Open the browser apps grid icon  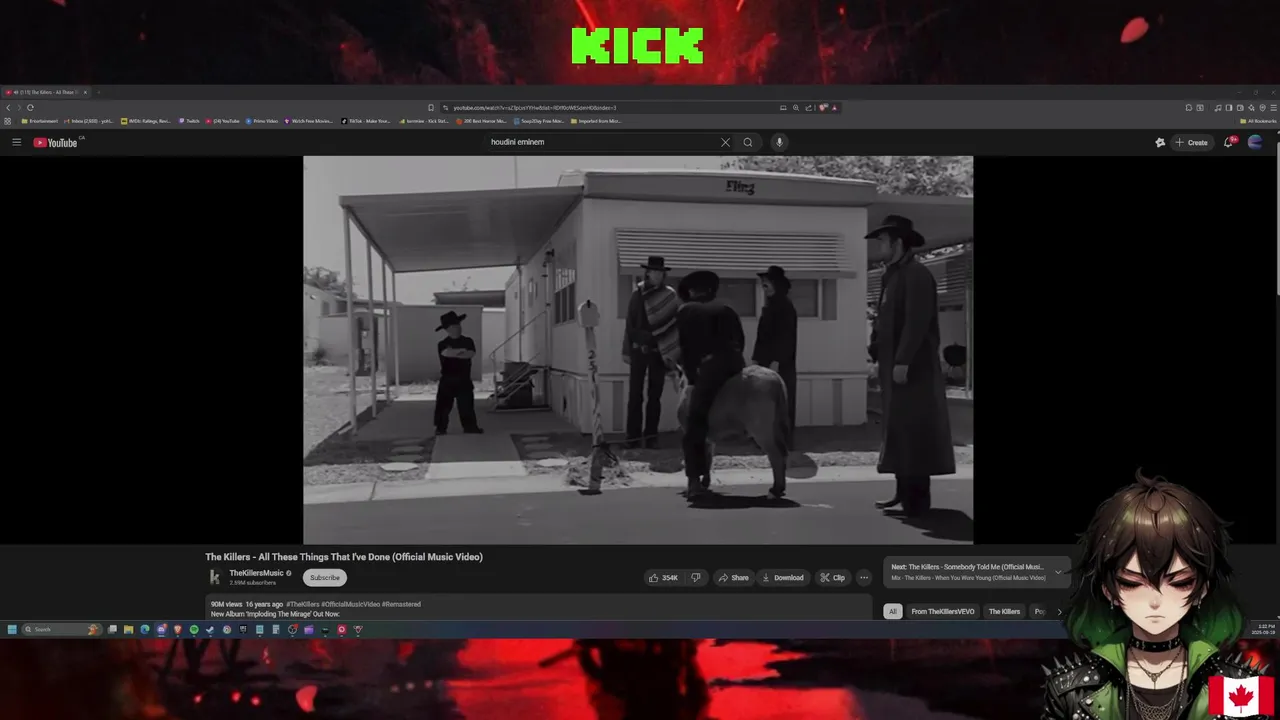(x=8, y=121)
